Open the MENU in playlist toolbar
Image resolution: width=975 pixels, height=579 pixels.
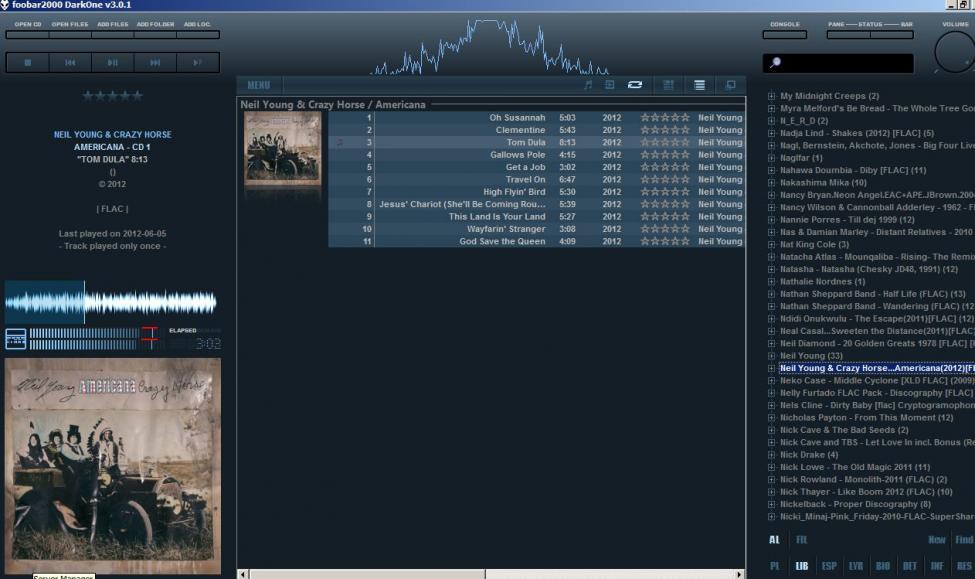[x=259, y=85]
